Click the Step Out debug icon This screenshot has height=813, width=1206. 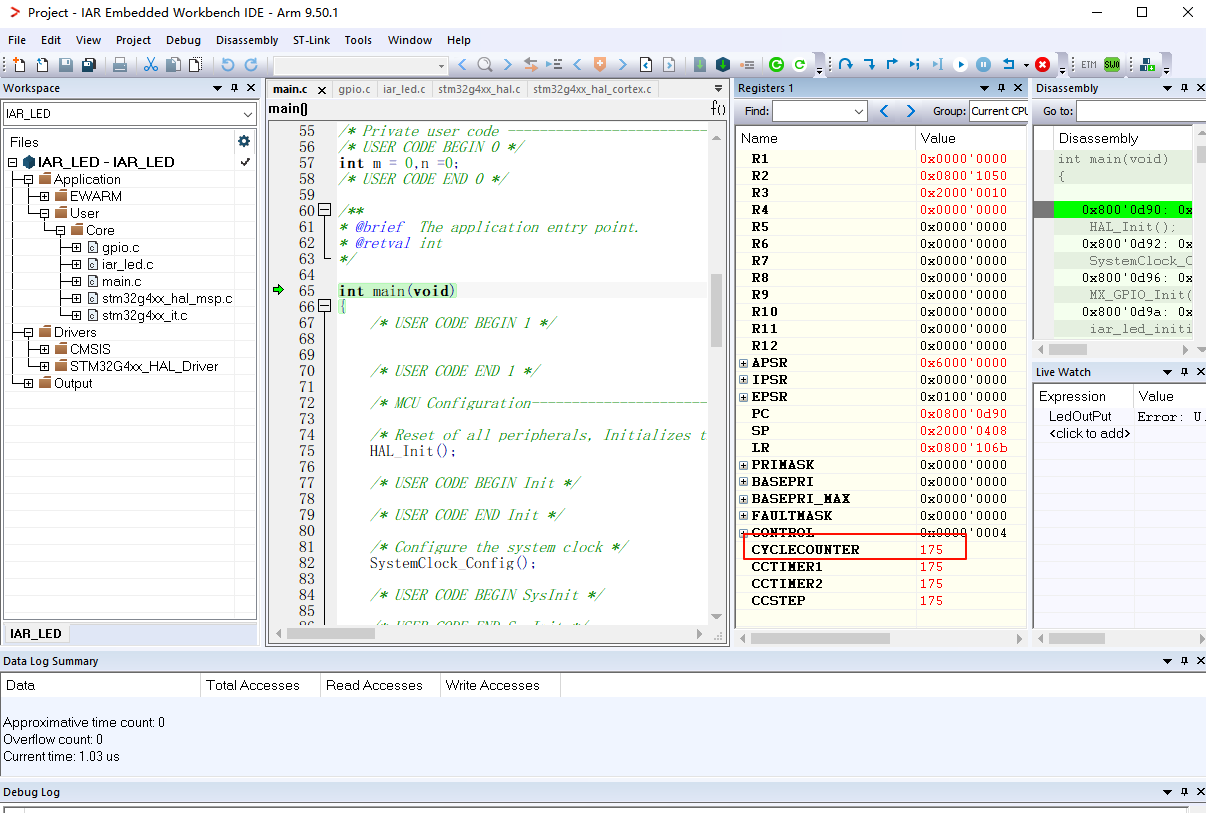(892, 65)
